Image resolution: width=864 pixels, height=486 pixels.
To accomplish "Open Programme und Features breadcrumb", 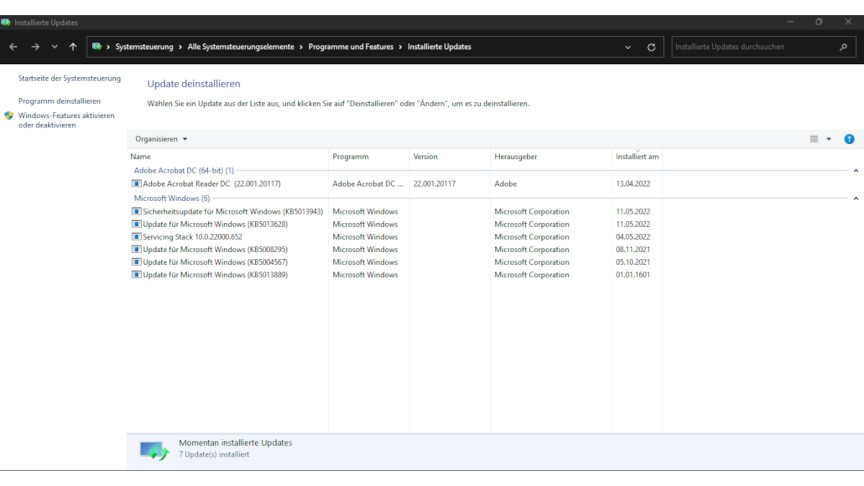I will coord(351,47).
